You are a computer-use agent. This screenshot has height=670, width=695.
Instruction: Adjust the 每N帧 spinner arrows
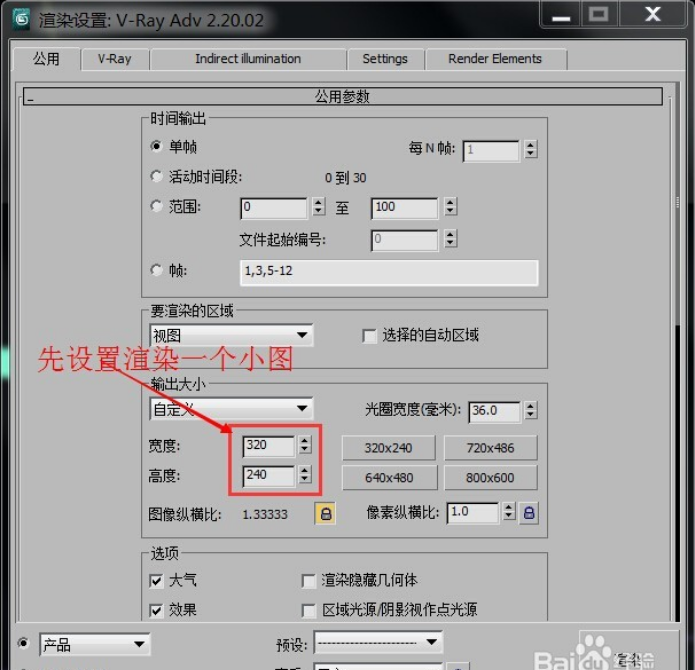(531, 149)
